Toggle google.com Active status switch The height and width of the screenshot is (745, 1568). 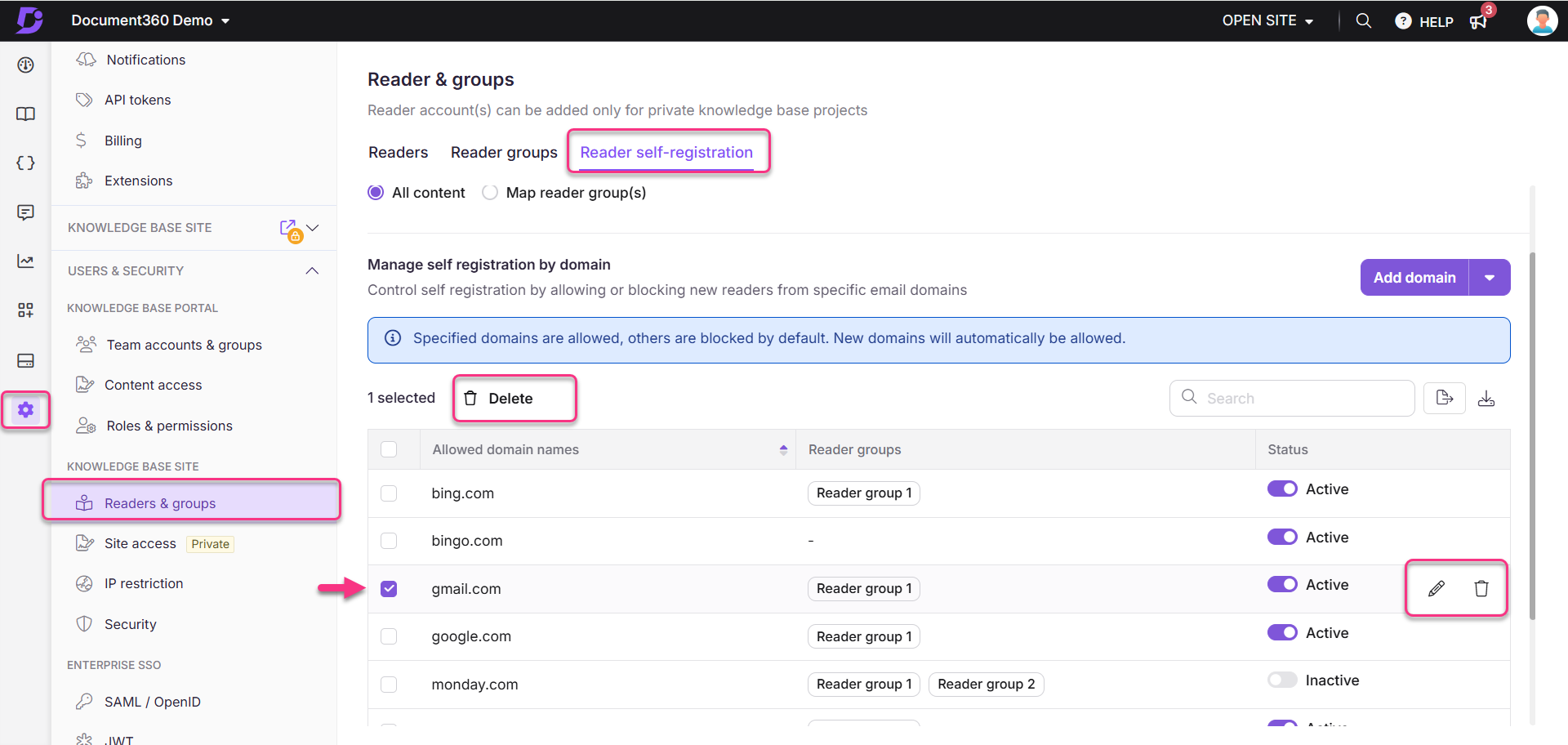pos(1282,632)
